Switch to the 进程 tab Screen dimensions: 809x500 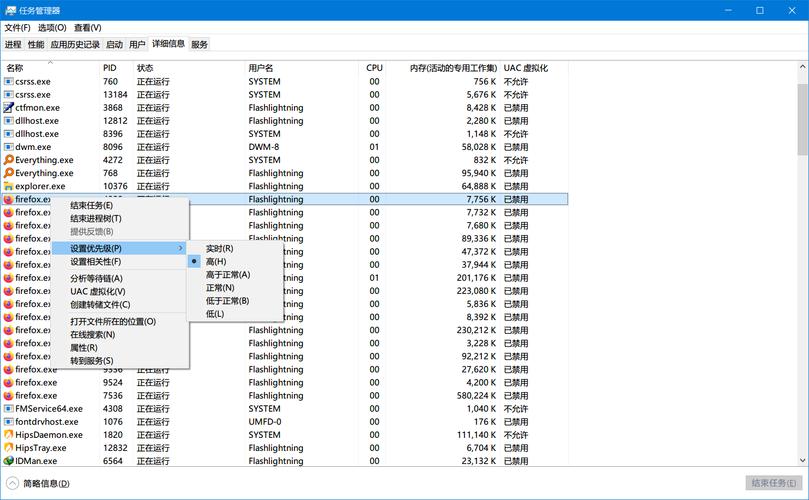click(13, 44)
